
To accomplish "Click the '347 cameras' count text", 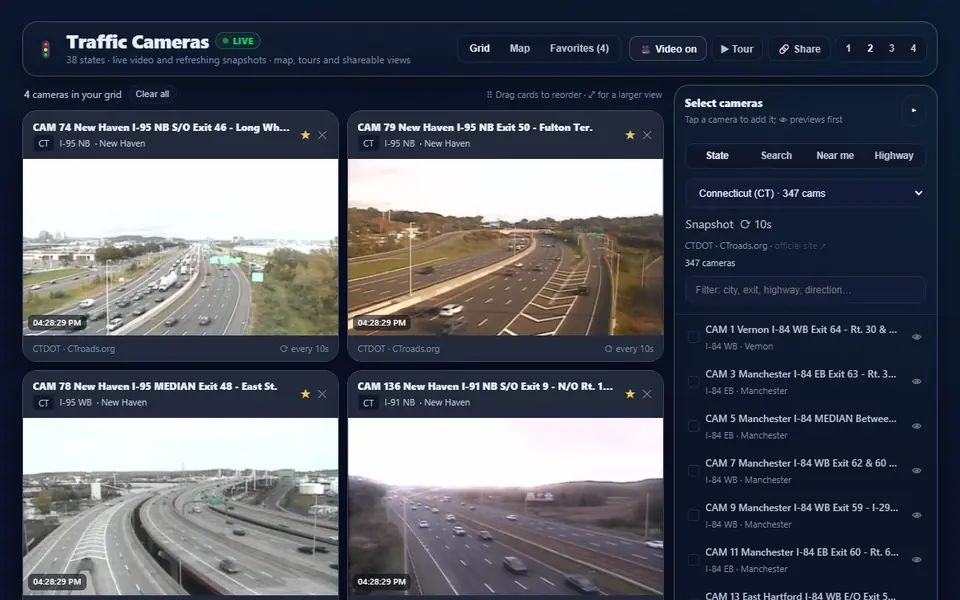I will 710,263.
